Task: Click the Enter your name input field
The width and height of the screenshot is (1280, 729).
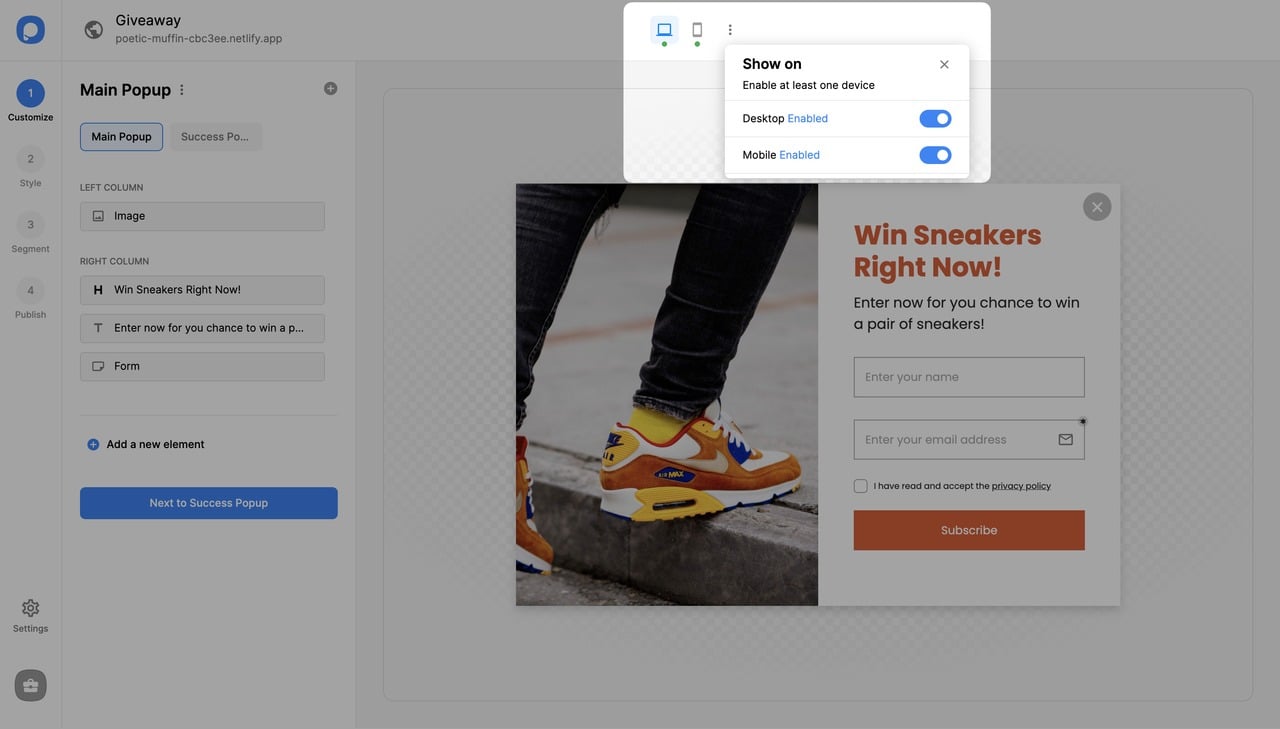Action: [968, 377]
